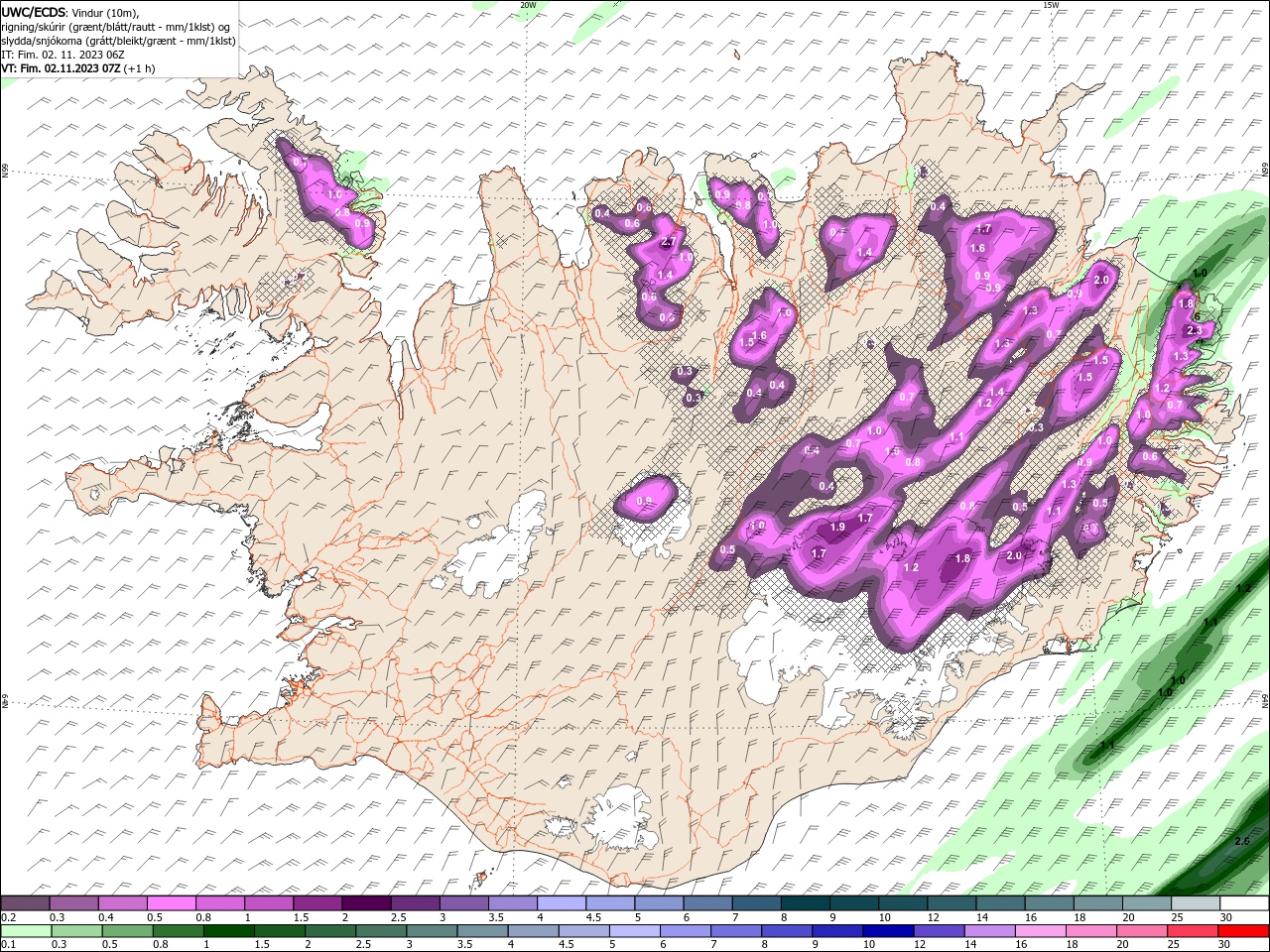This screenshot has height=952, width=1270.
Task: Click the '25' label in the upper legend row
Action: [1176, 917]
